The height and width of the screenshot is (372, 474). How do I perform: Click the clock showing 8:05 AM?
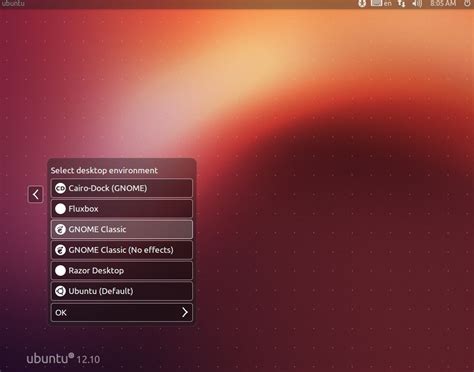(x=443, y=3)
